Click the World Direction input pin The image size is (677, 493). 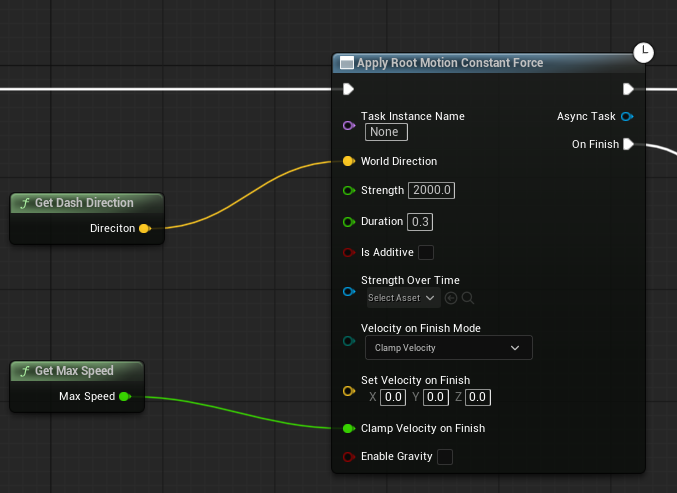(x=348, y=161)
